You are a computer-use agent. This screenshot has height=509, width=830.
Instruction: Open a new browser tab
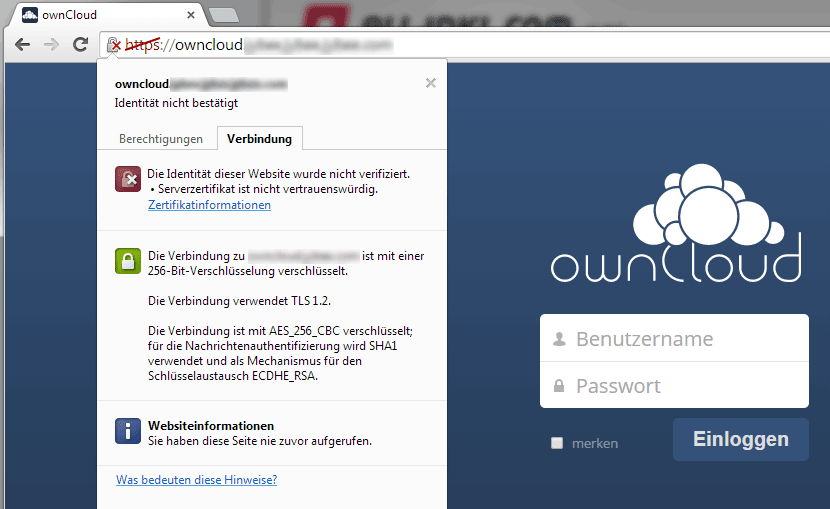pos(224,15)
